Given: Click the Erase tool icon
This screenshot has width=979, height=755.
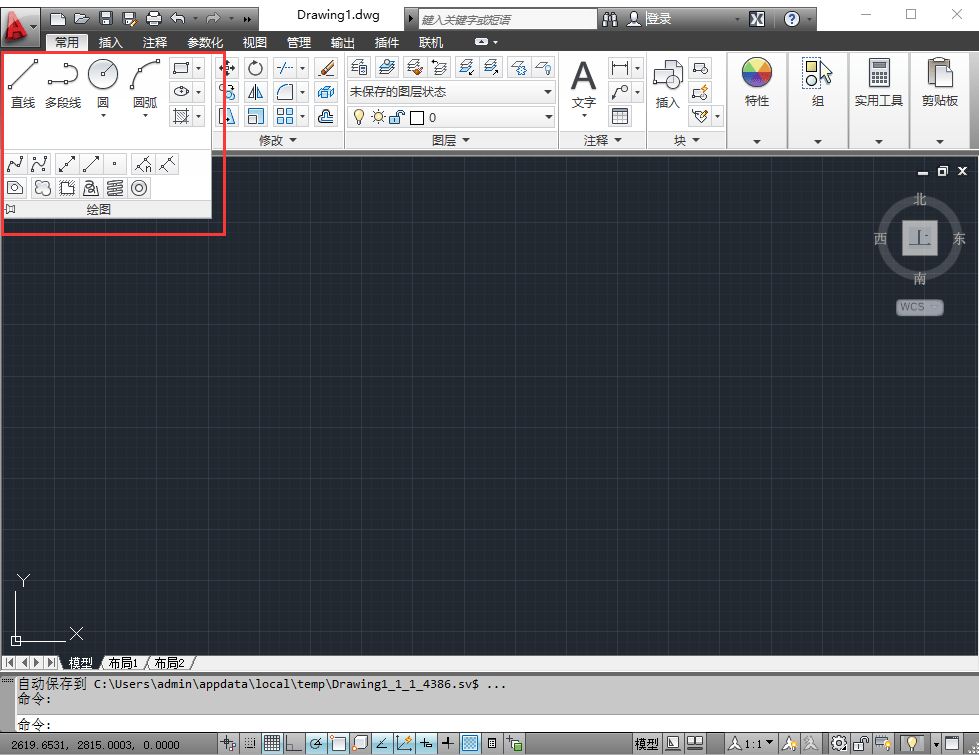Looking at the screenshot, I should point(326,67).
